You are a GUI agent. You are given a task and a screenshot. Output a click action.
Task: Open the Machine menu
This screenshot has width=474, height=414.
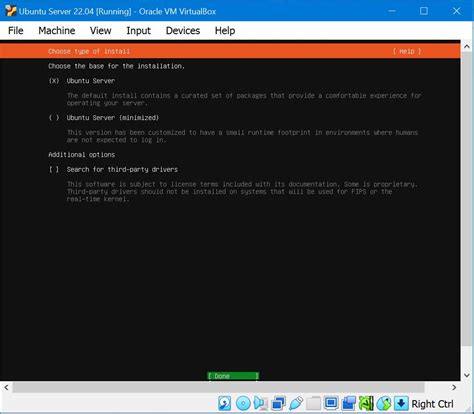tap(57, 31)
